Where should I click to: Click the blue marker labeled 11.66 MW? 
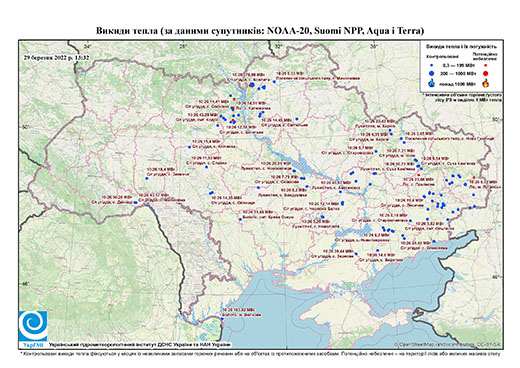[x=240, y=219]
